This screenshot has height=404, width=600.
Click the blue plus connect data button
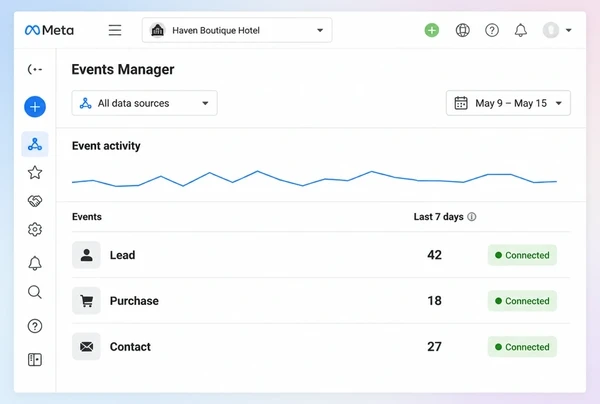pos(35,107)
